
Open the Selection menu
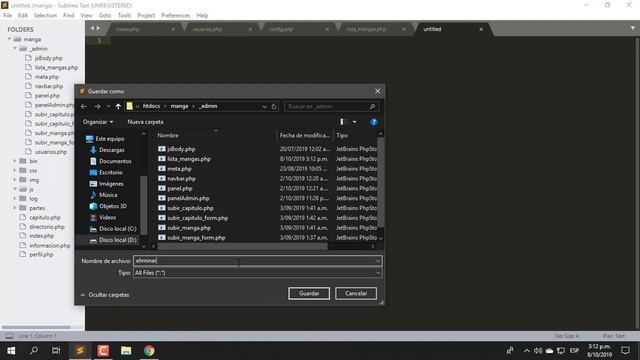point(45,15)
